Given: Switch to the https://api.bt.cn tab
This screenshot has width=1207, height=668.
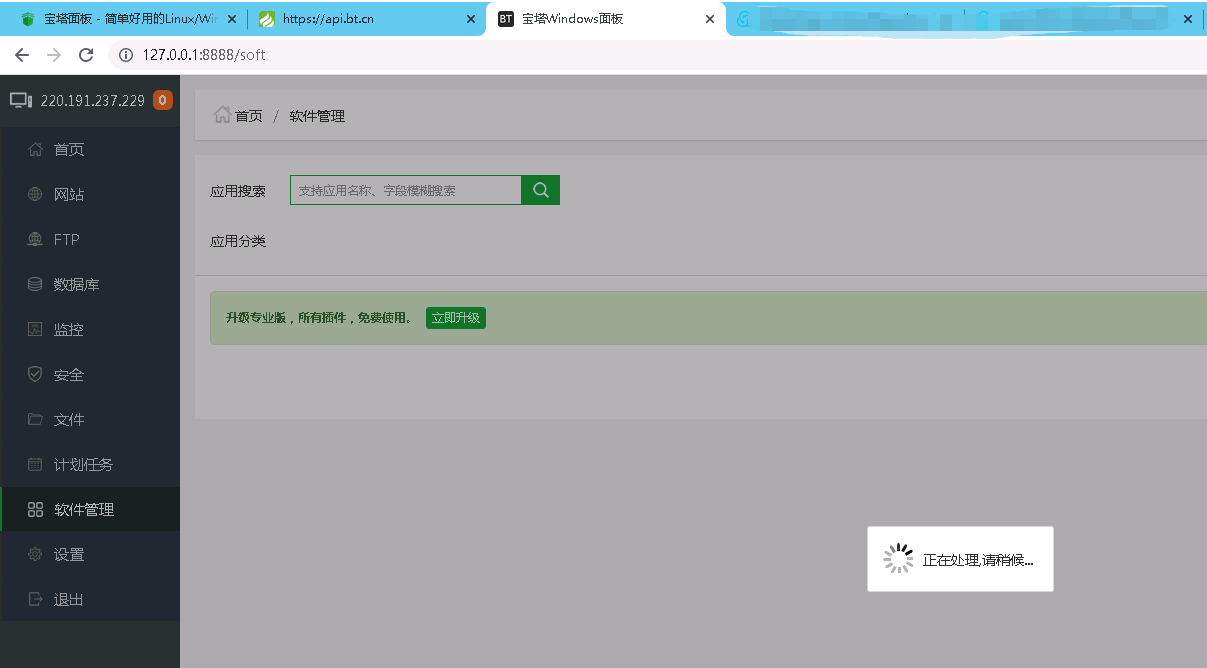Looking at the screenshot, I should (366, 19).
